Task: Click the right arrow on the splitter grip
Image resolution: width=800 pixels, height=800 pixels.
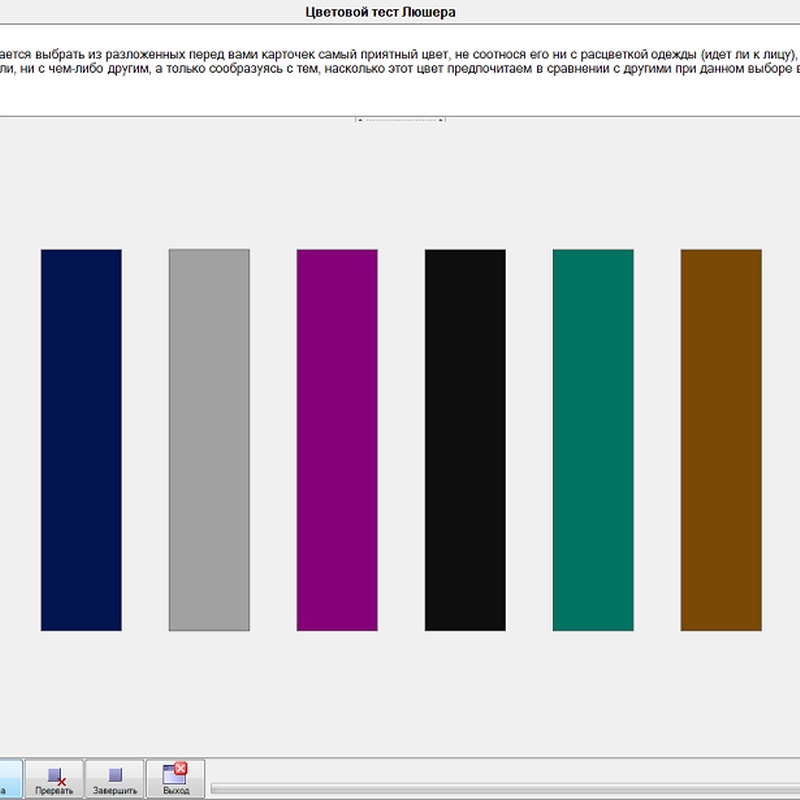Action: 442,119
